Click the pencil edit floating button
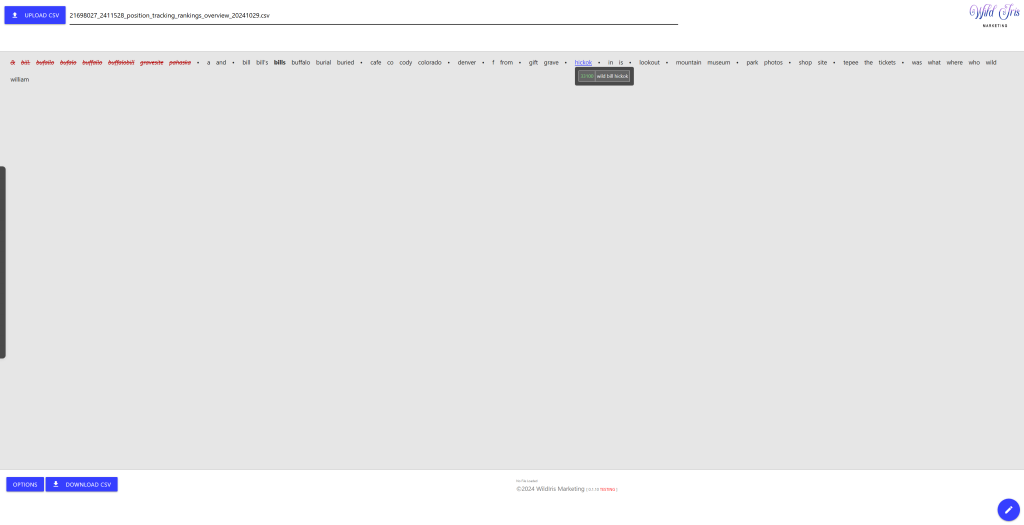 1008,509
